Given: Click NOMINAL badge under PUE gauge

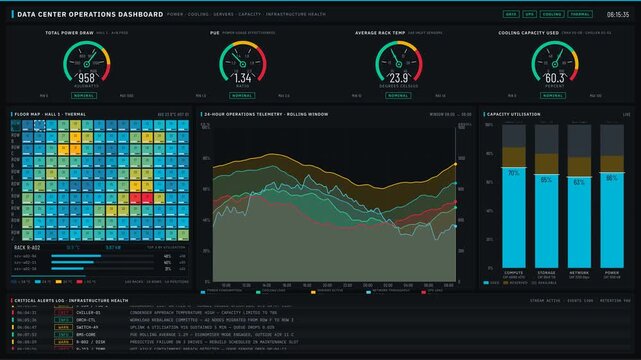Looking at the screenshot, I should point(242,96).
